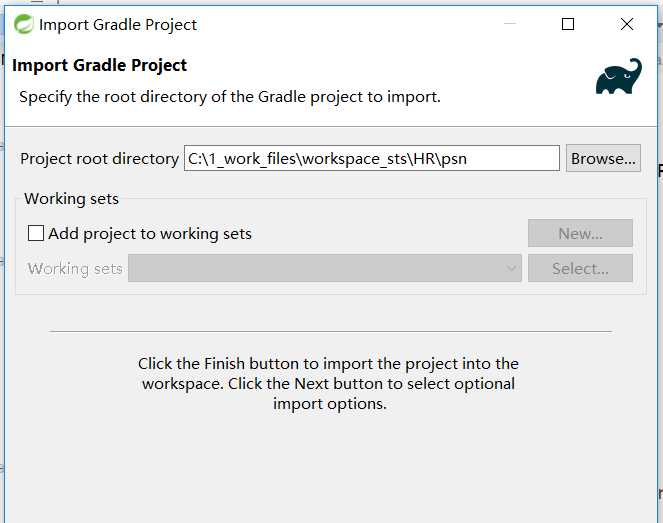Enable Add project to working sets checkbox
This screenshot has height=523, width=663.
point(36,233)
